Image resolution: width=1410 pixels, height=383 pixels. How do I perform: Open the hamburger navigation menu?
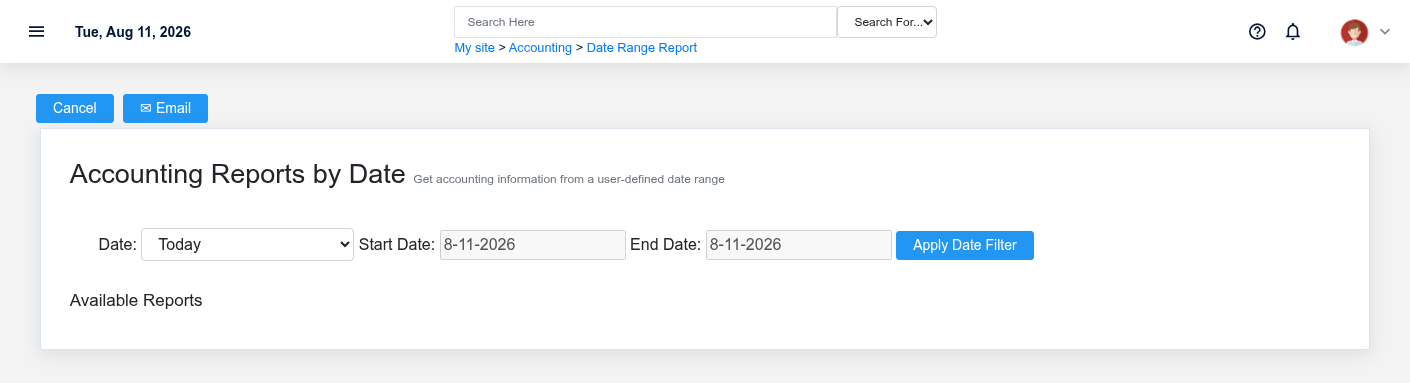click(36, 32)
